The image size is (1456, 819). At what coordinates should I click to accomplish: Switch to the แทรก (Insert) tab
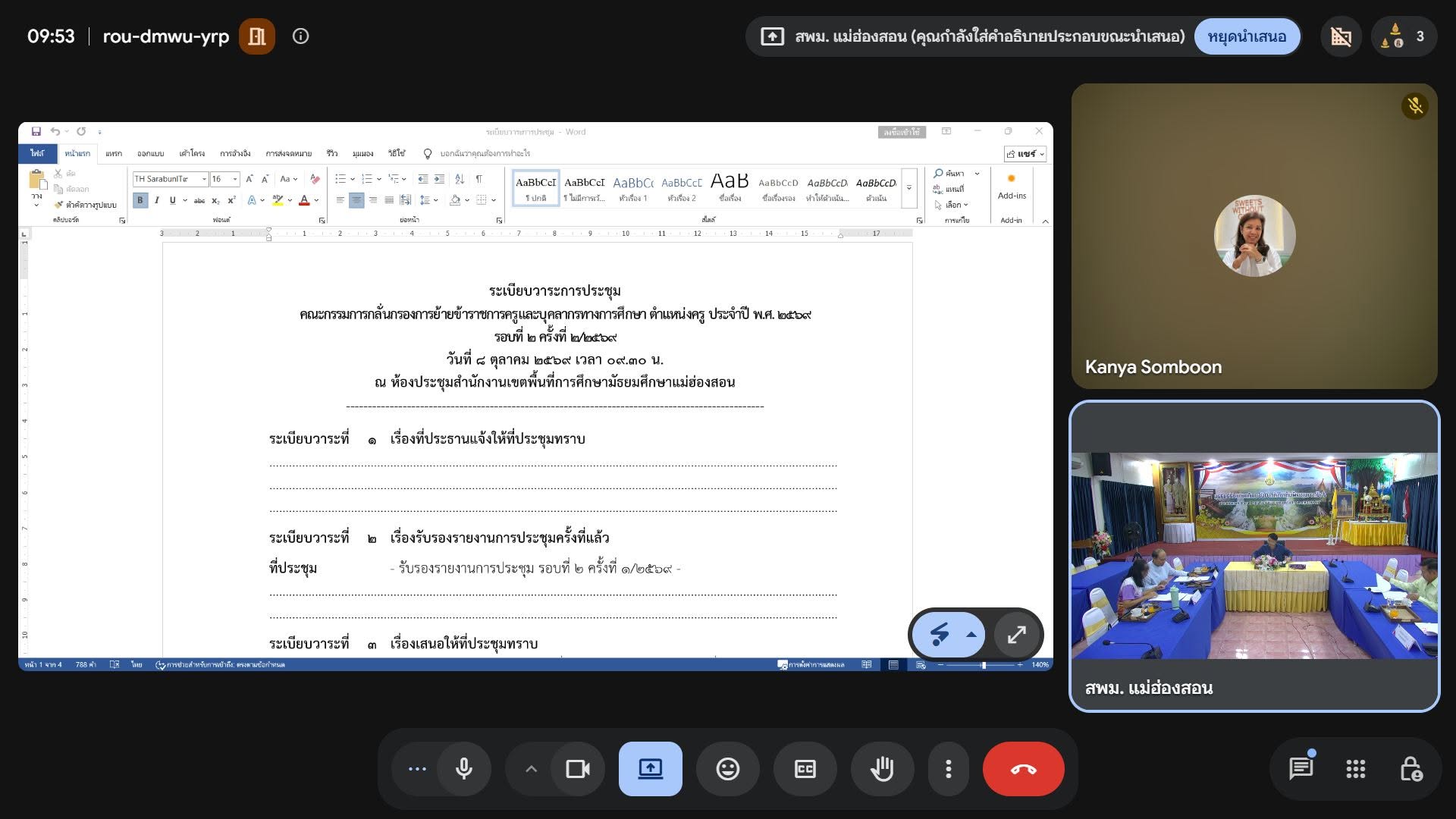(x=114, y=153)
